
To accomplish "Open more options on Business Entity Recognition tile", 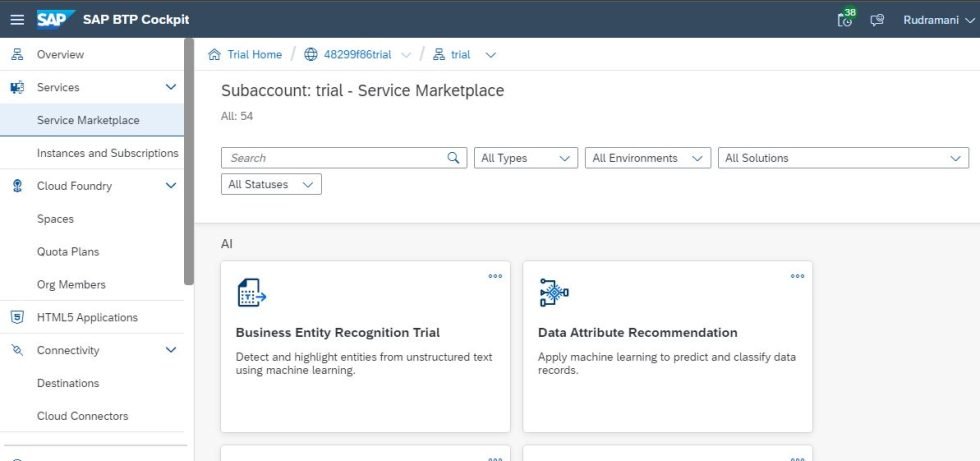I will [495, 276].
